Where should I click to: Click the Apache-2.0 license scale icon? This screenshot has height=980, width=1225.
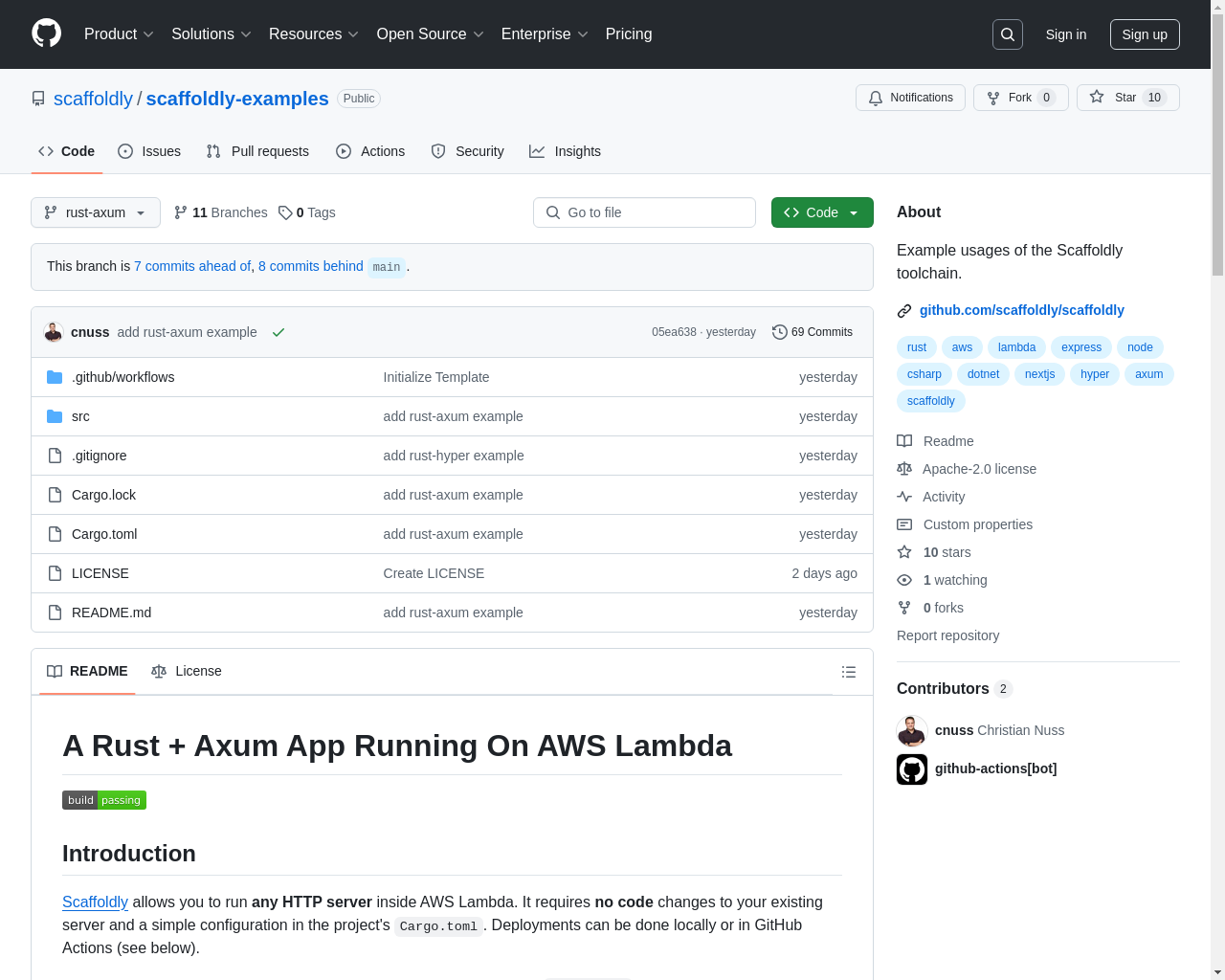point(904,469)
